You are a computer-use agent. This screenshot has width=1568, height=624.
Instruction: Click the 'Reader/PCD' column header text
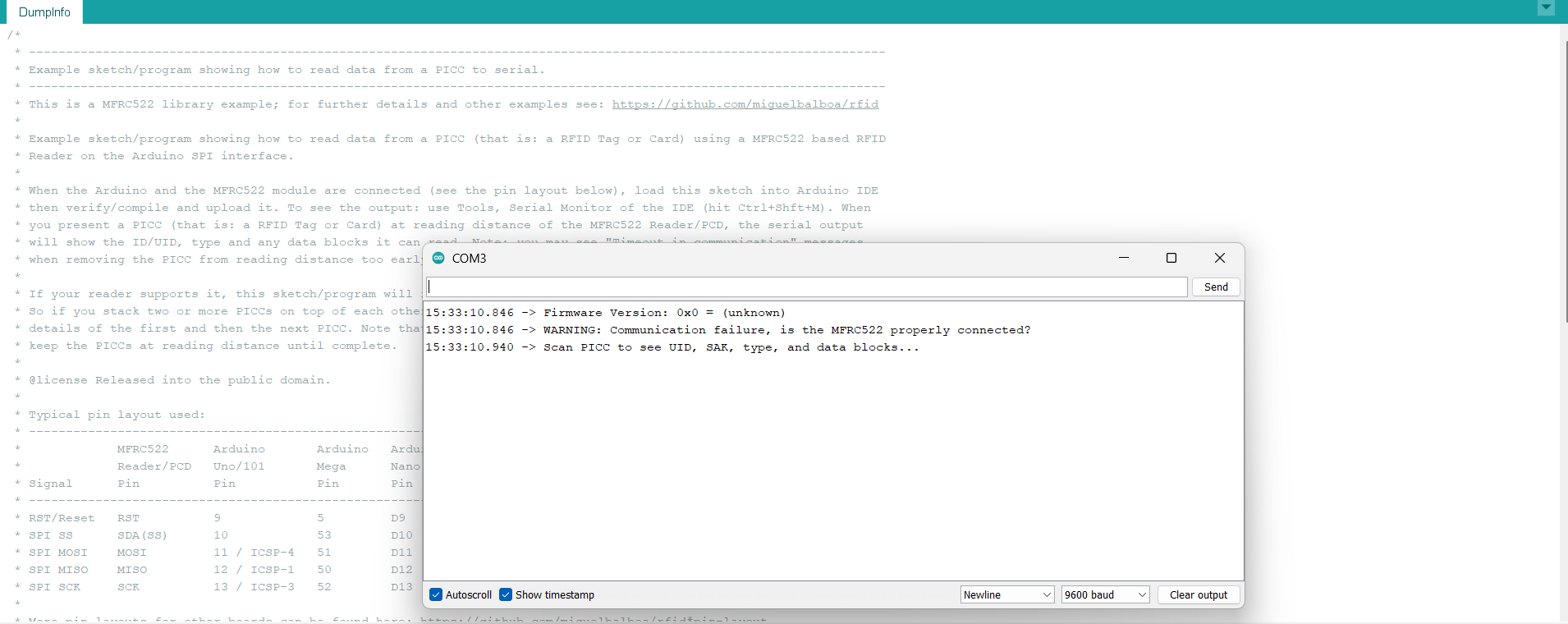tap(154, 466)
